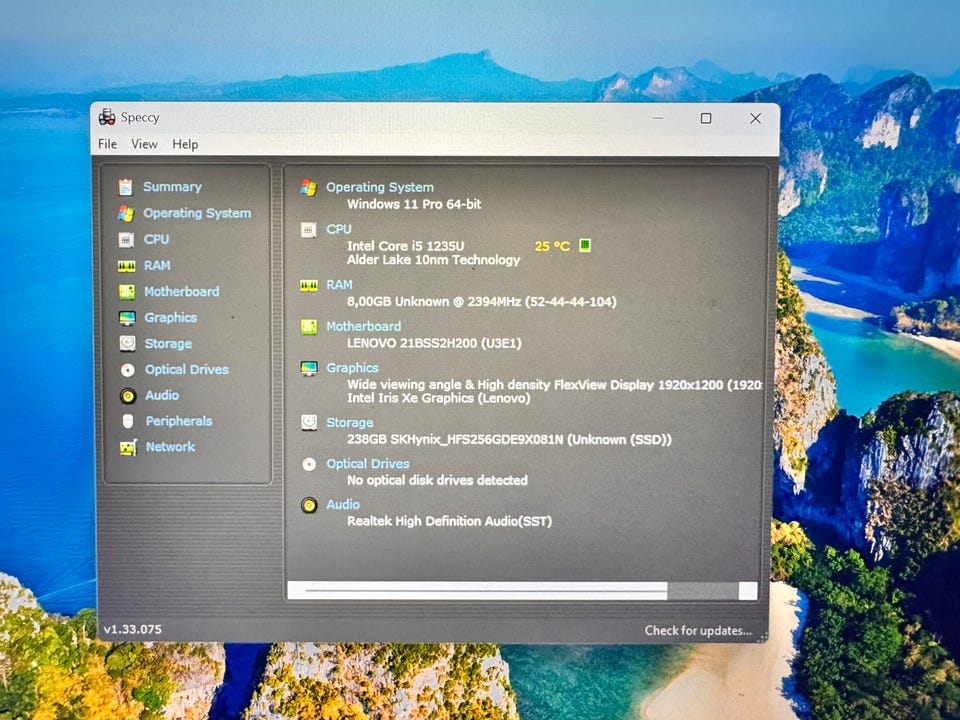Select Motherboard in the sidebar
The image size is (960, 720).
pos(182,292)
